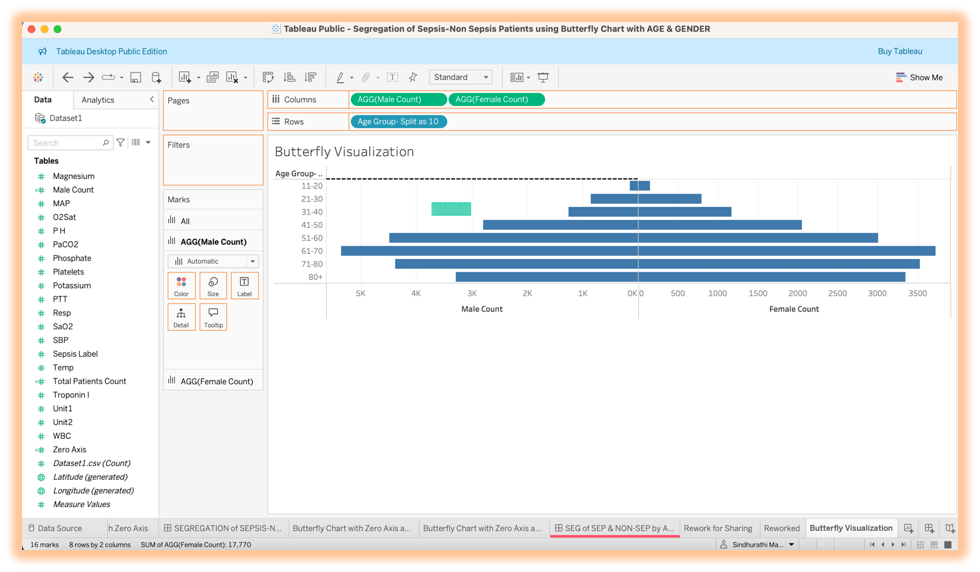Click the Size mark card
This screenshot has height=572, width=980.
point(213,286)
